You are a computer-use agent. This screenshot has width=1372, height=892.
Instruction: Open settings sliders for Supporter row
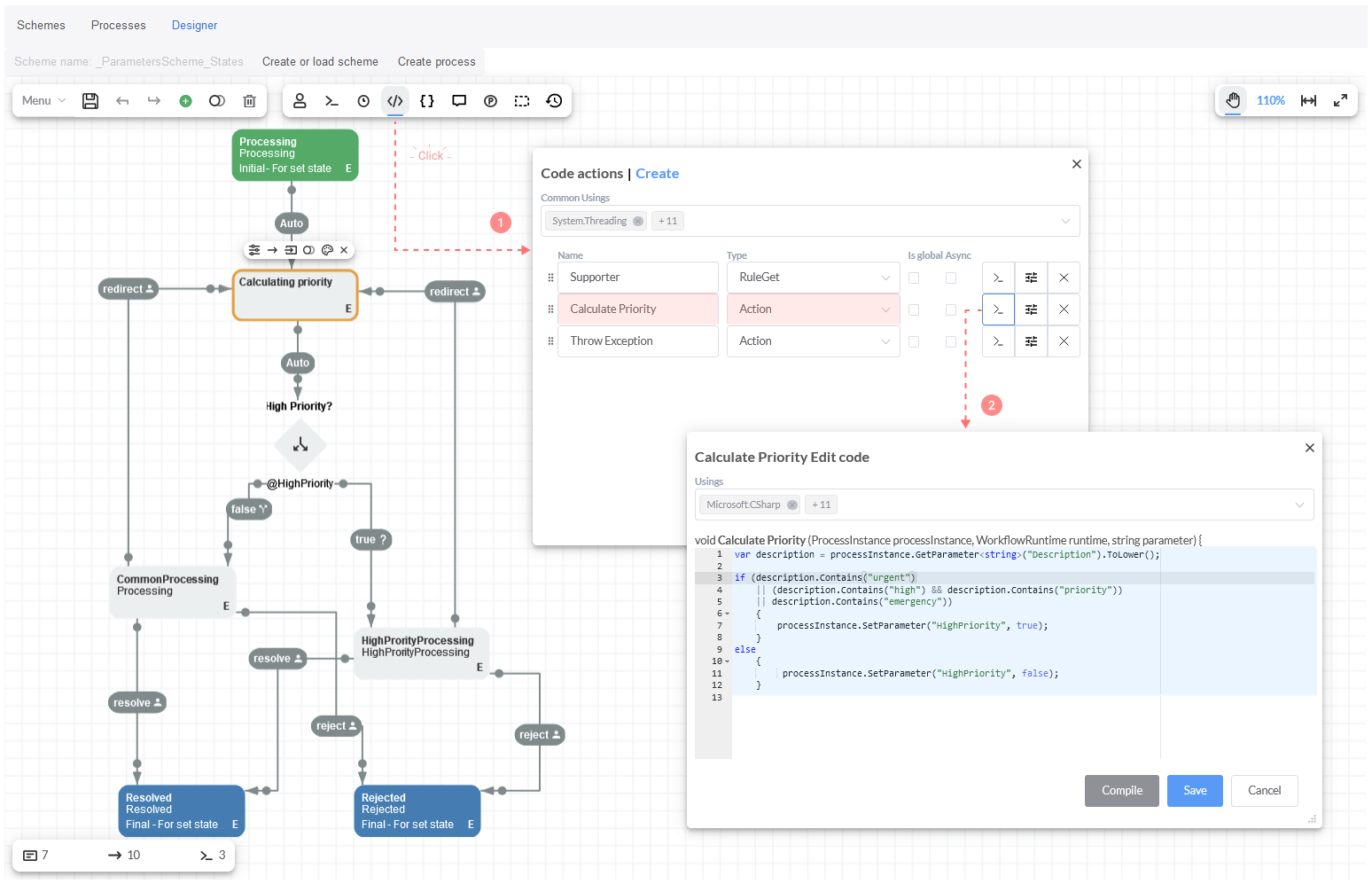(1031, 278)
